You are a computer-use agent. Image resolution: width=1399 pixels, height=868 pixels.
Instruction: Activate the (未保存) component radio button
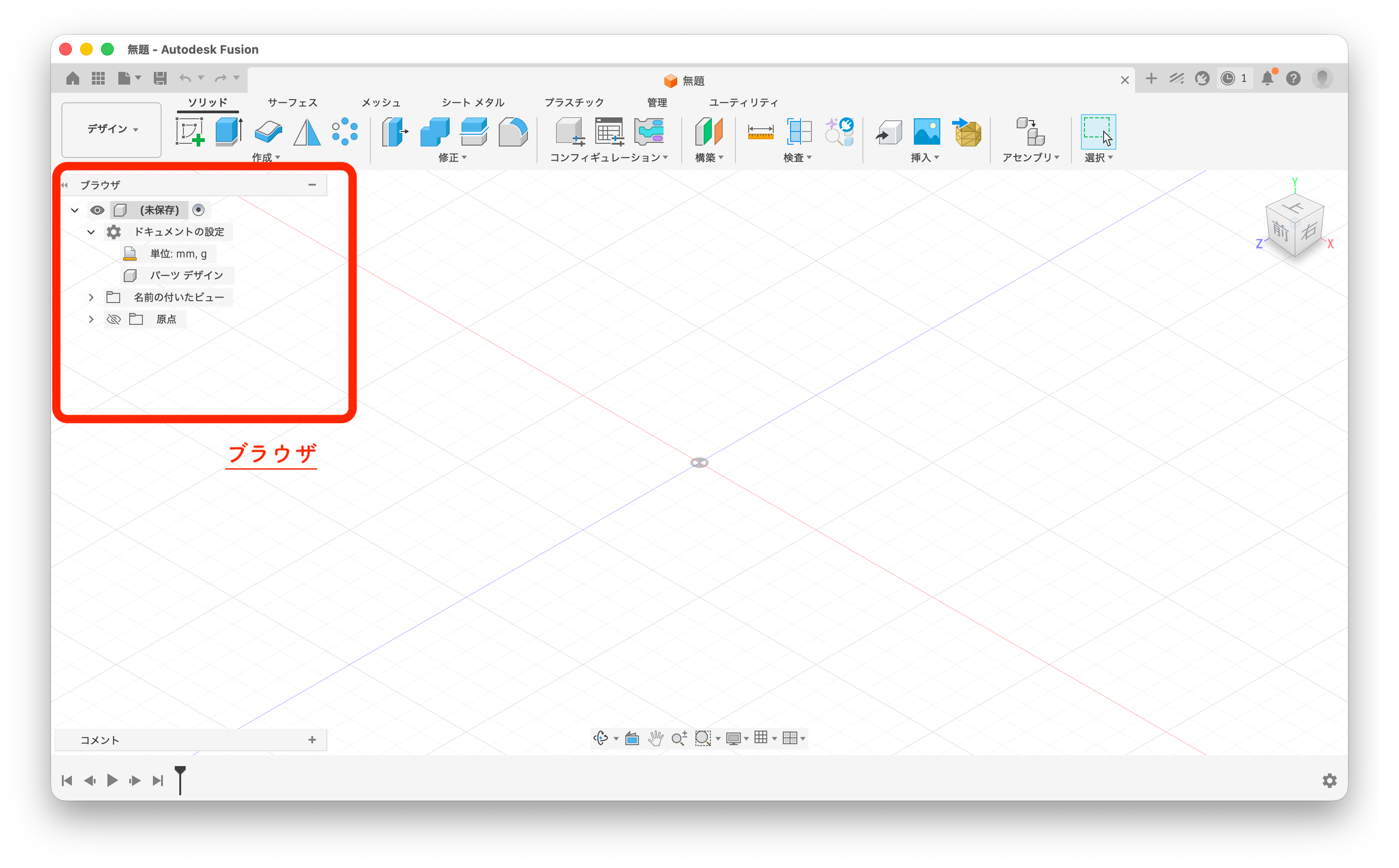click(198, 210)
